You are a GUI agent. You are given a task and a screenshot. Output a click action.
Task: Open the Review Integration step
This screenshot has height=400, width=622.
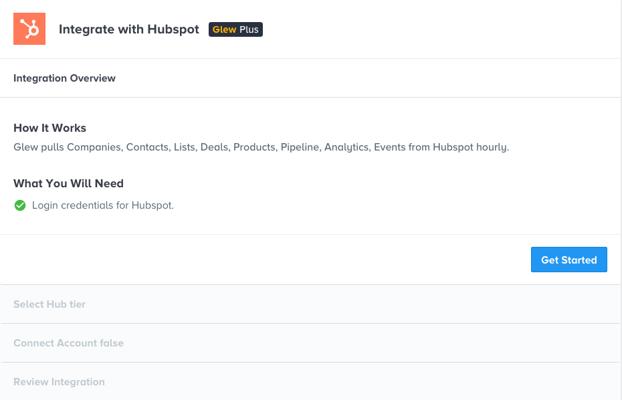click(x=310, y=382)
